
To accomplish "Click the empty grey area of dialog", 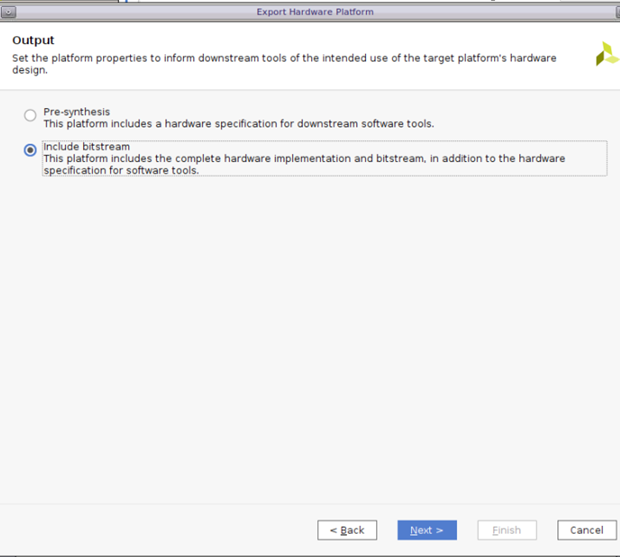I will [x=310, y=340].
